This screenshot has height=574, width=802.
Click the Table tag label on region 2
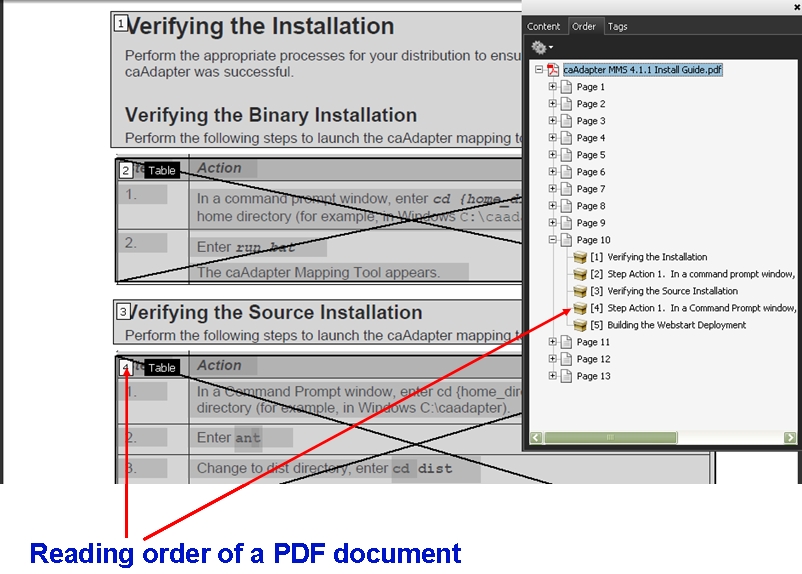tap(162, 170)
